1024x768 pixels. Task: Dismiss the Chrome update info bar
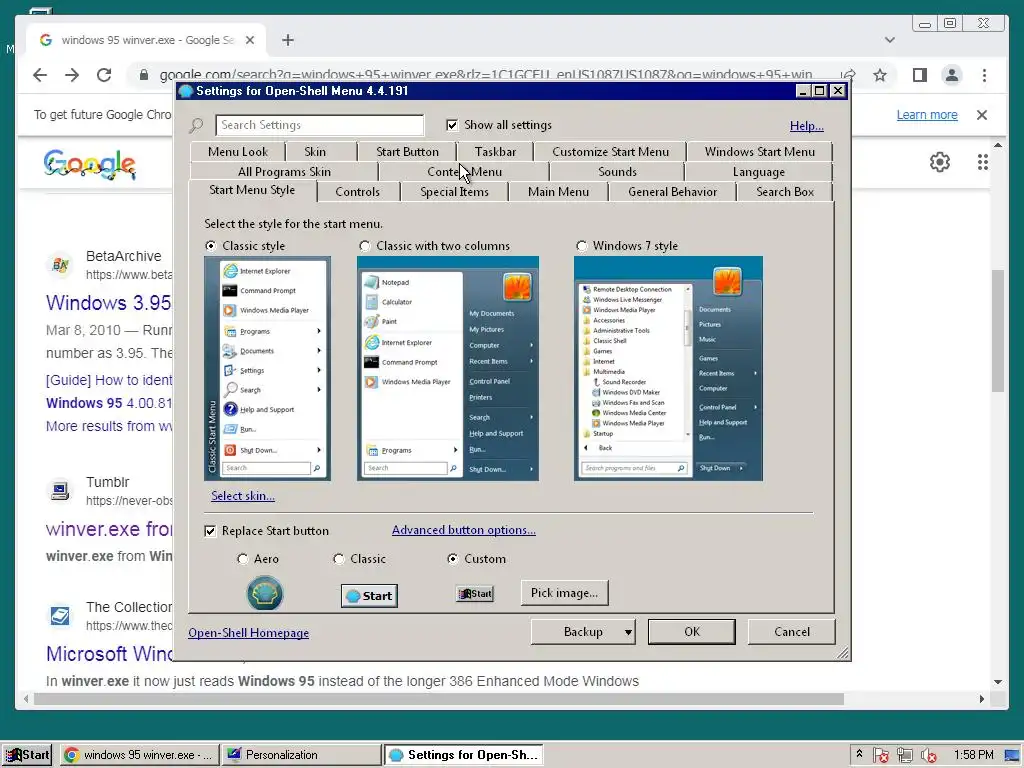[x=982, y=115]
